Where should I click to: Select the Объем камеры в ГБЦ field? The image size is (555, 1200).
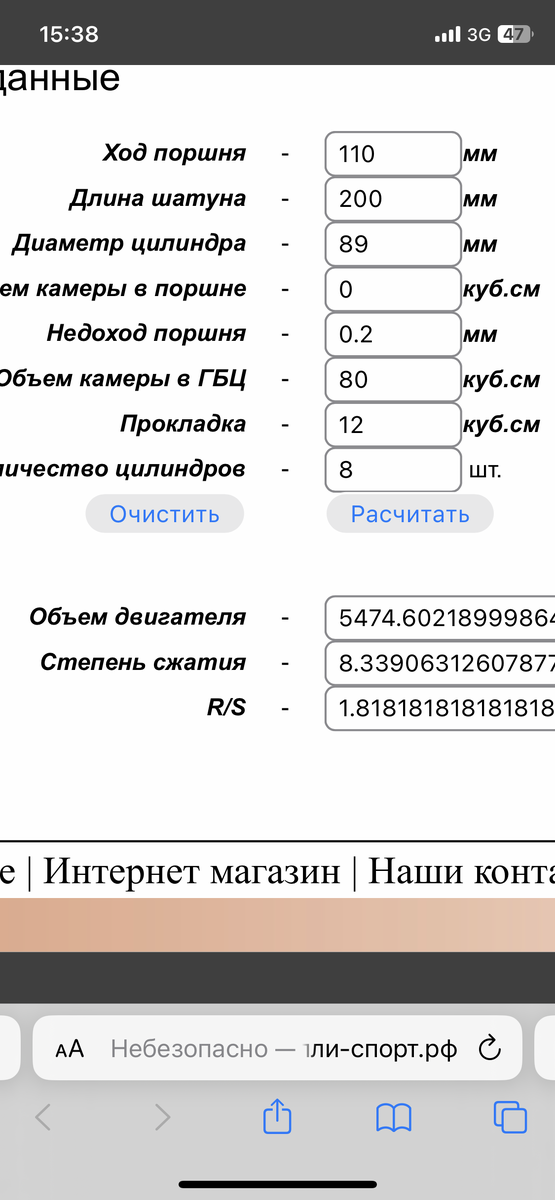tap(393, 379)
